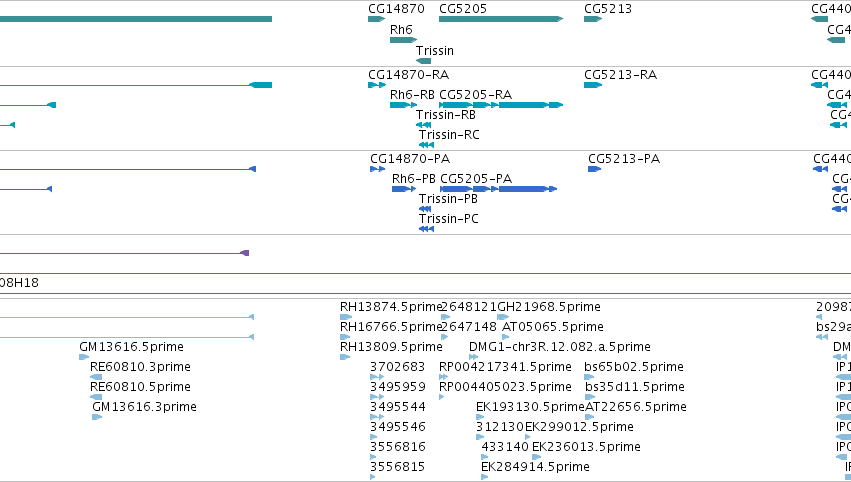Click the RH13874.5prime EST label

pos(391,307)
